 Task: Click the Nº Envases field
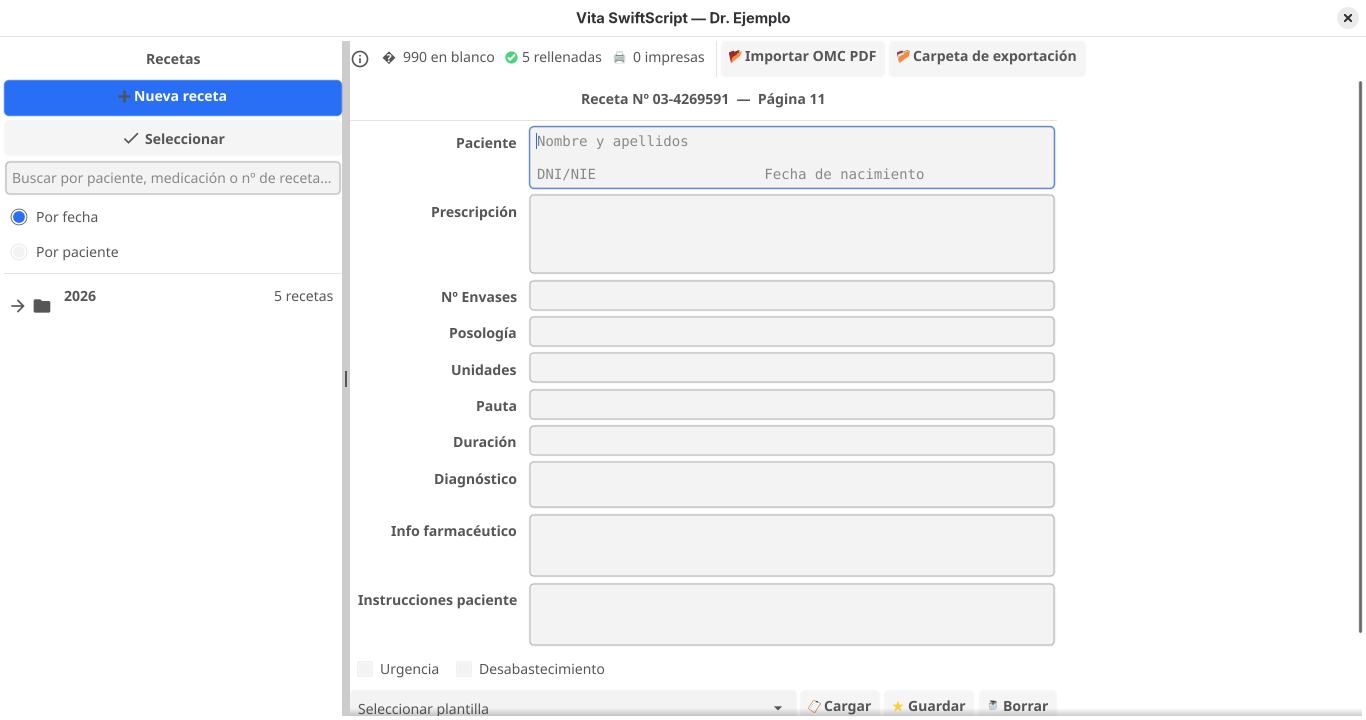click(791, 296)
